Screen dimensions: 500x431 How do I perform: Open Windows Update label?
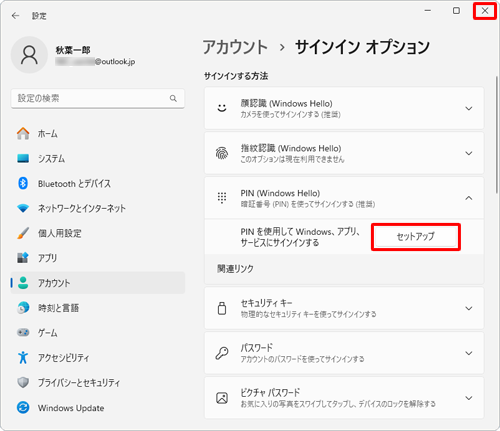71,408
